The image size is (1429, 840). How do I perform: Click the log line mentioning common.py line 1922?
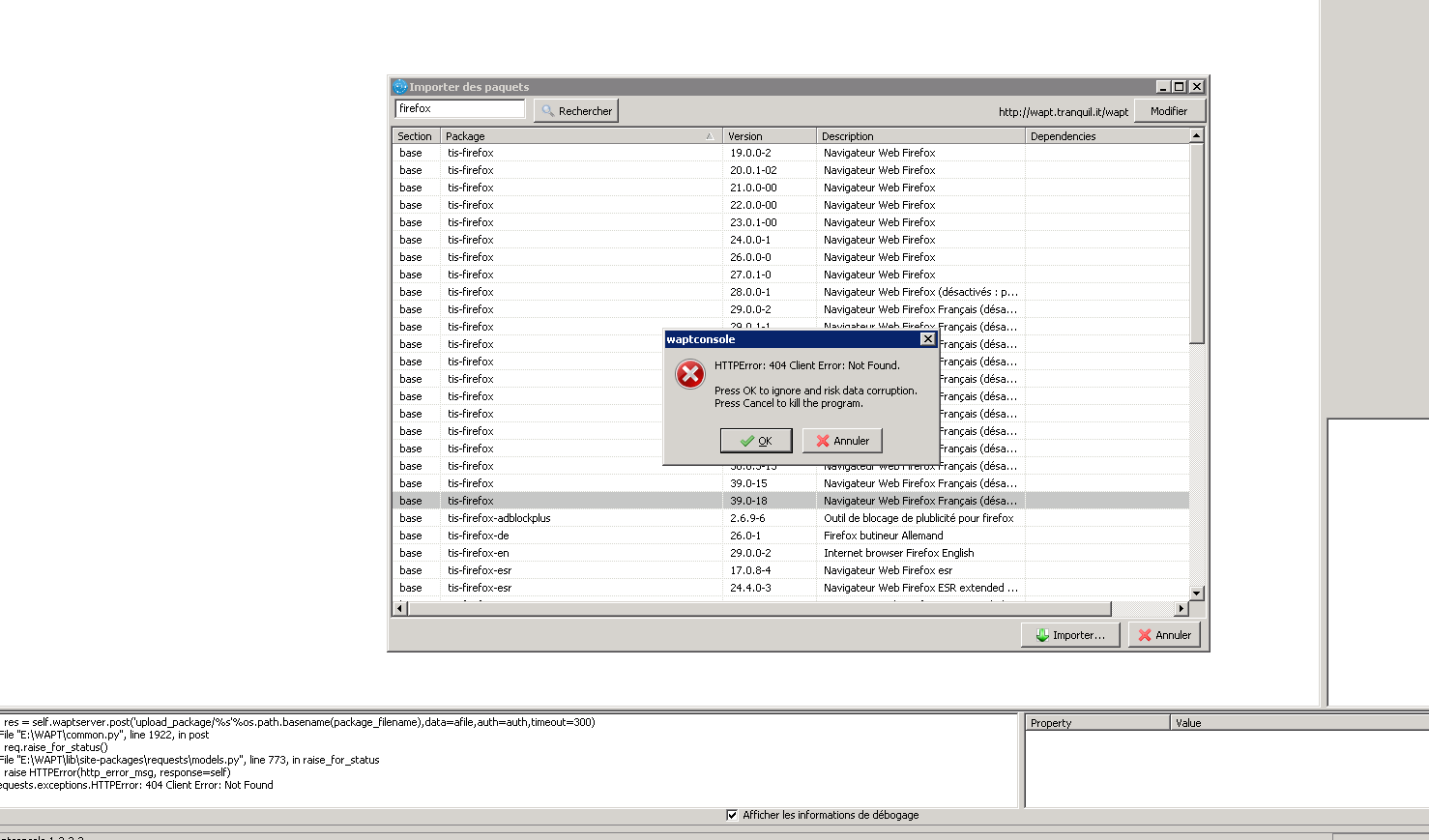(104, 735)
